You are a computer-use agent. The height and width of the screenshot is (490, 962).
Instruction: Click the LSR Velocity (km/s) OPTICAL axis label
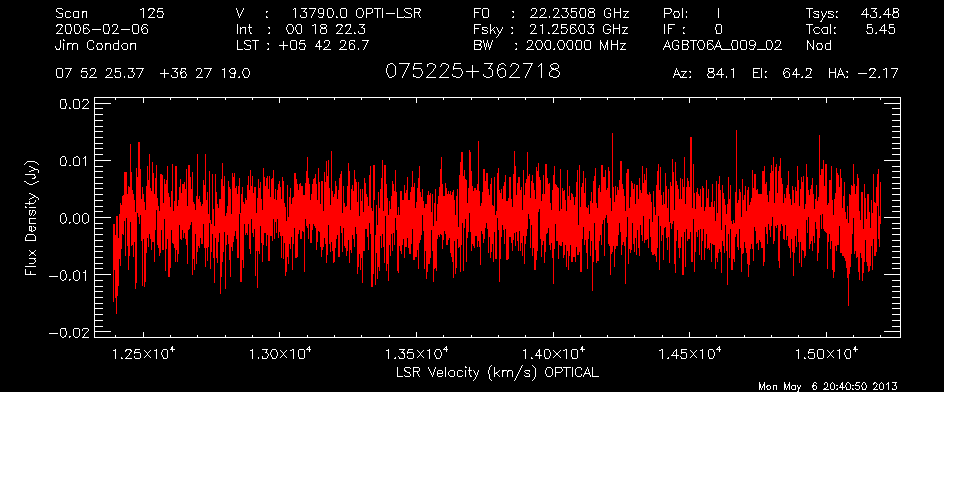497,372
